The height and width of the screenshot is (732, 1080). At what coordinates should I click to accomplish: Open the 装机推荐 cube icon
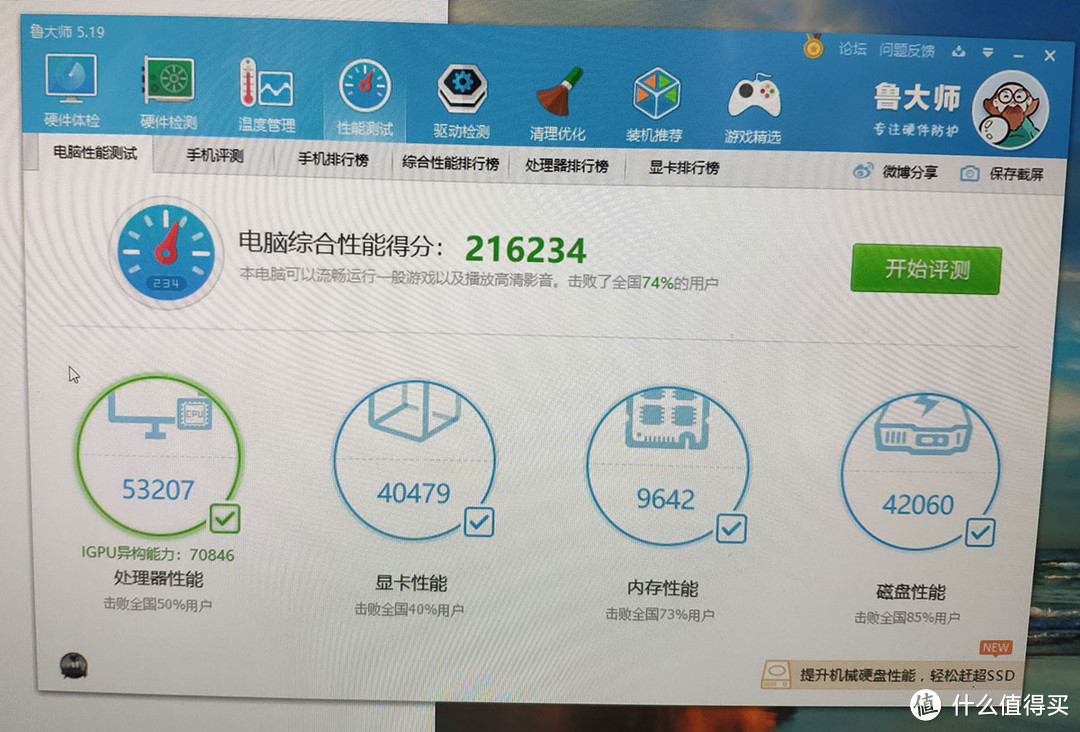coord(656,105)
